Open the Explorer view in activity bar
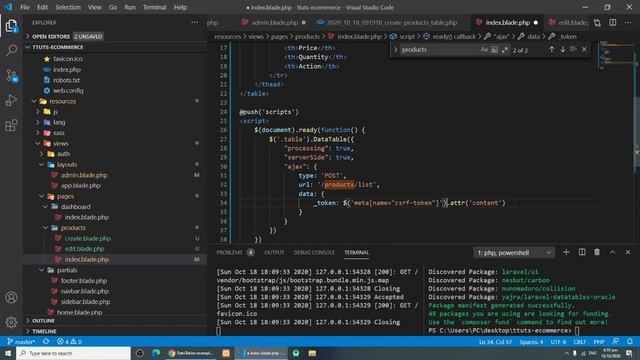640x360 pixels. tap(11, 26)
